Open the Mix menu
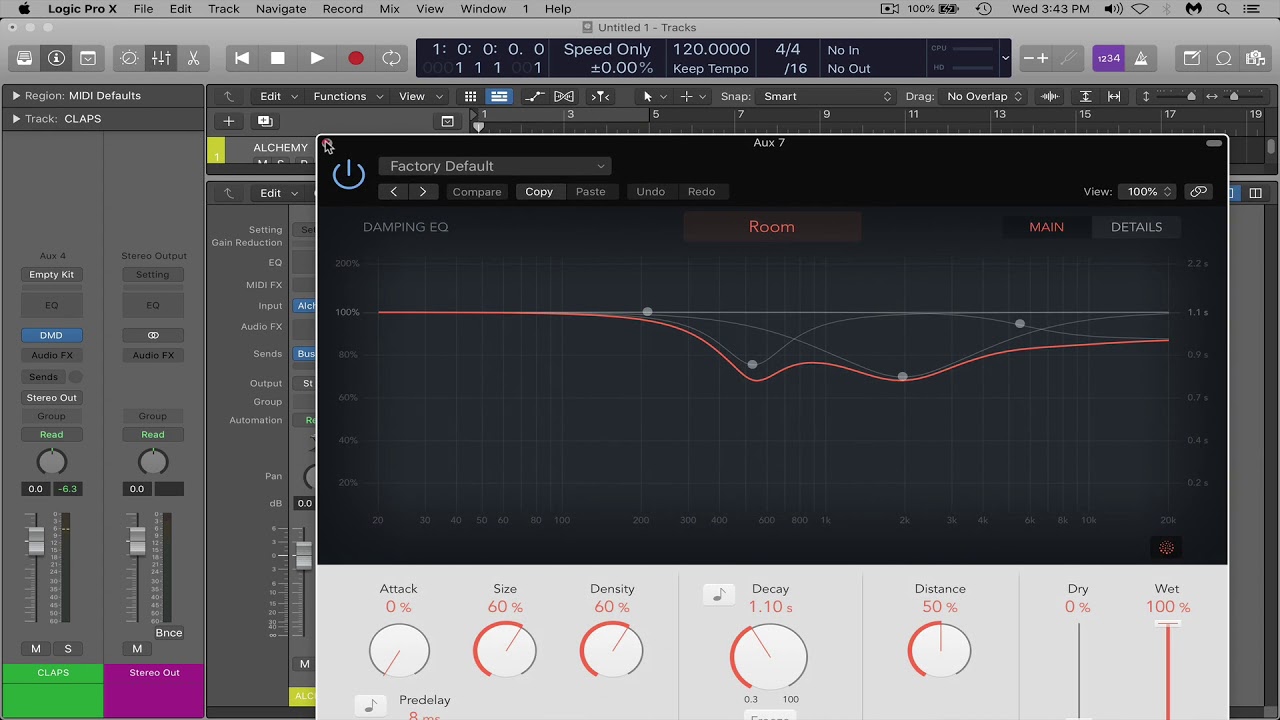Viewport: 1280px width, 720px height. (390, 9)
